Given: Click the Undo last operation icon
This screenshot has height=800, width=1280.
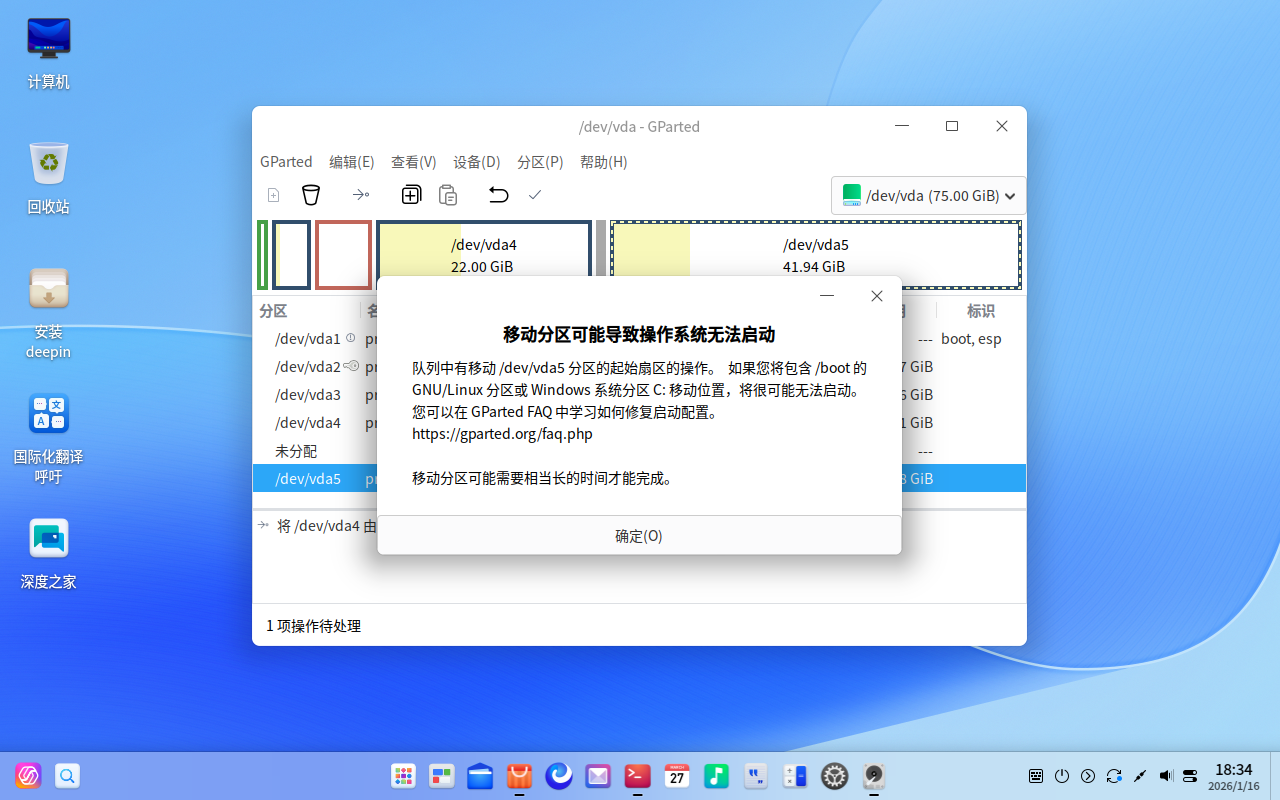Looking at the screenshot, I should pos(498,195).
